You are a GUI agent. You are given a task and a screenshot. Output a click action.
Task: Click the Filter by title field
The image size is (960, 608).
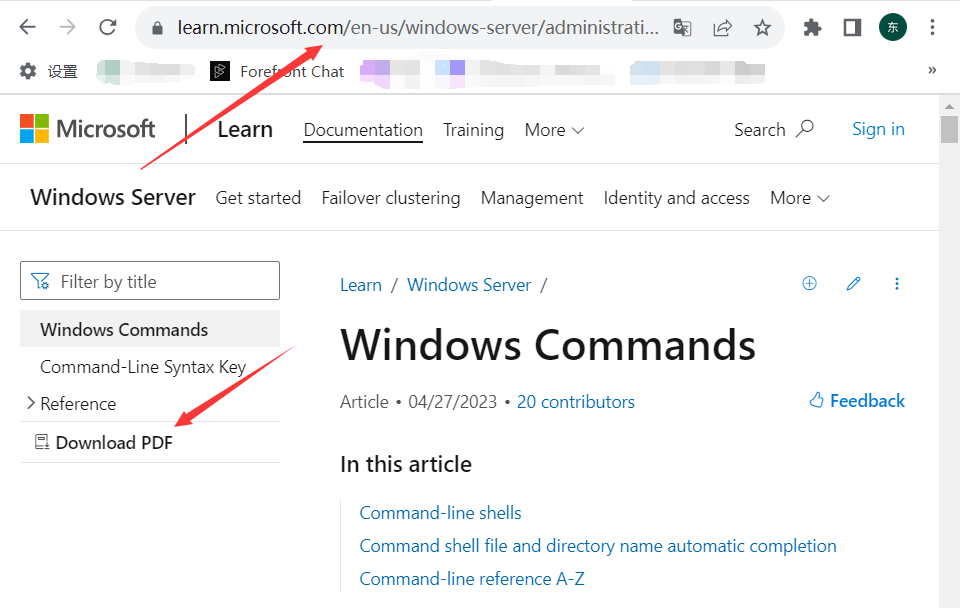tap(150, 281)
